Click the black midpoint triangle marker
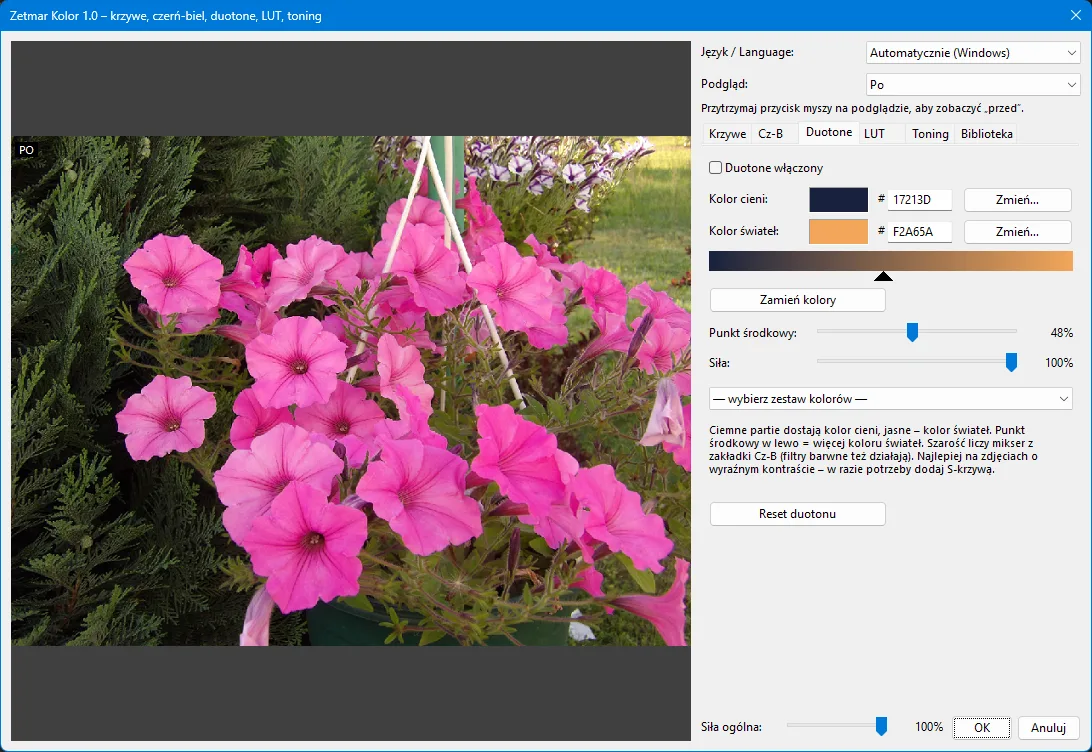 tap(883, 276)
